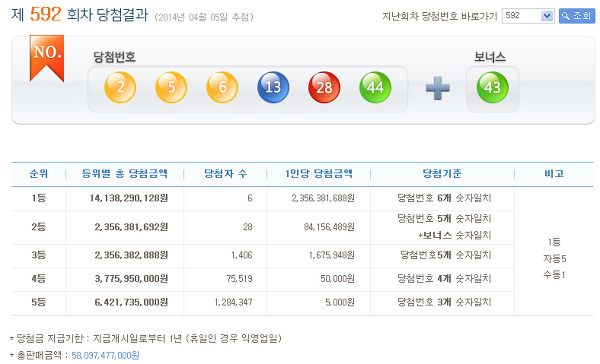Click the per-person prize 1,675,948원

click(332, 255)
